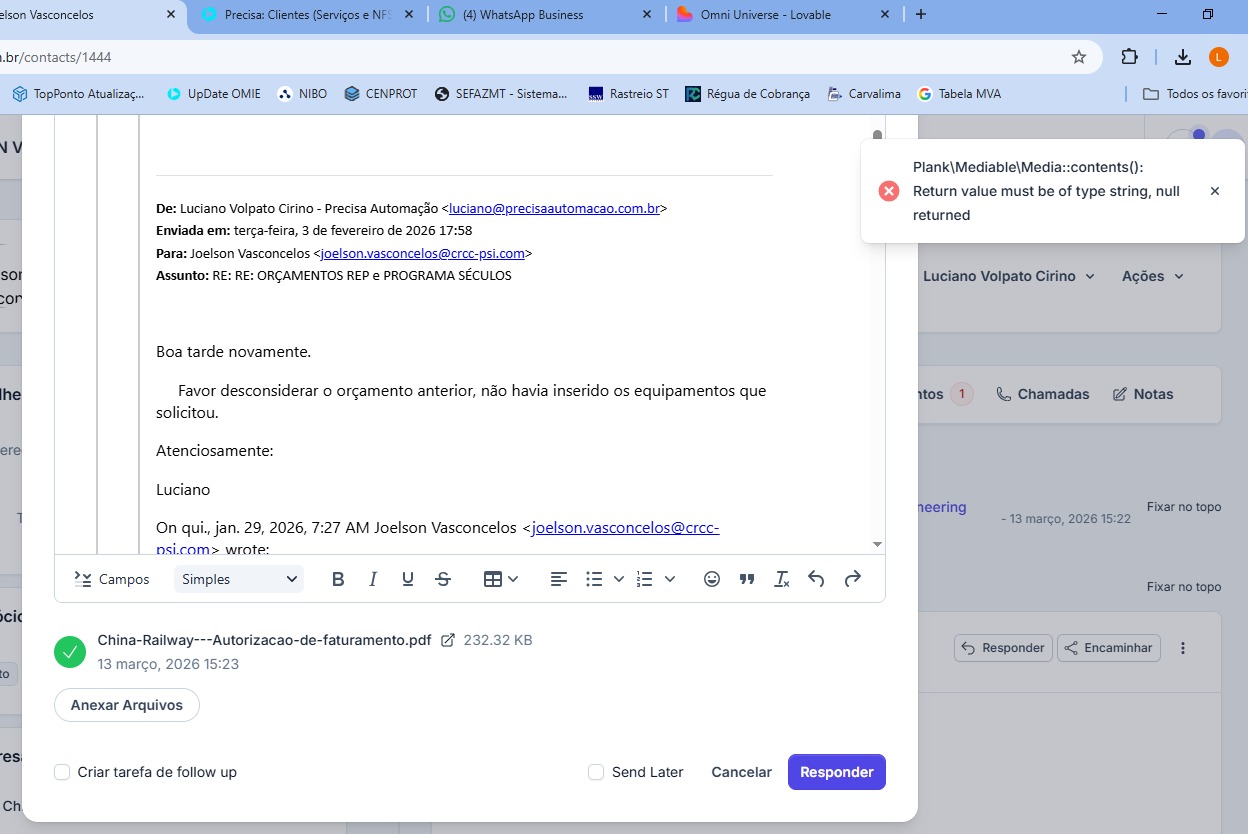Open the Simples font style dropdown
1248x834 pixels.
[x=239, y=579]
